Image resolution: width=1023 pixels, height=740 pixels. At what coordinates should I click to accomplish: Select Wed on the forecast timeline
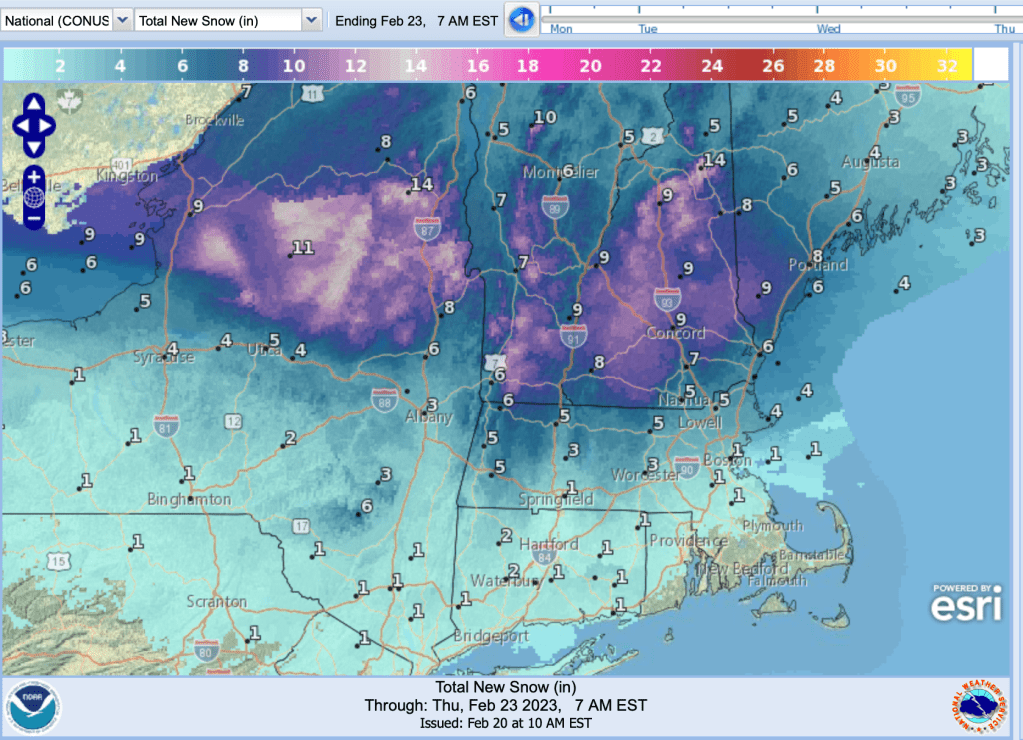[x=830, y=27]
